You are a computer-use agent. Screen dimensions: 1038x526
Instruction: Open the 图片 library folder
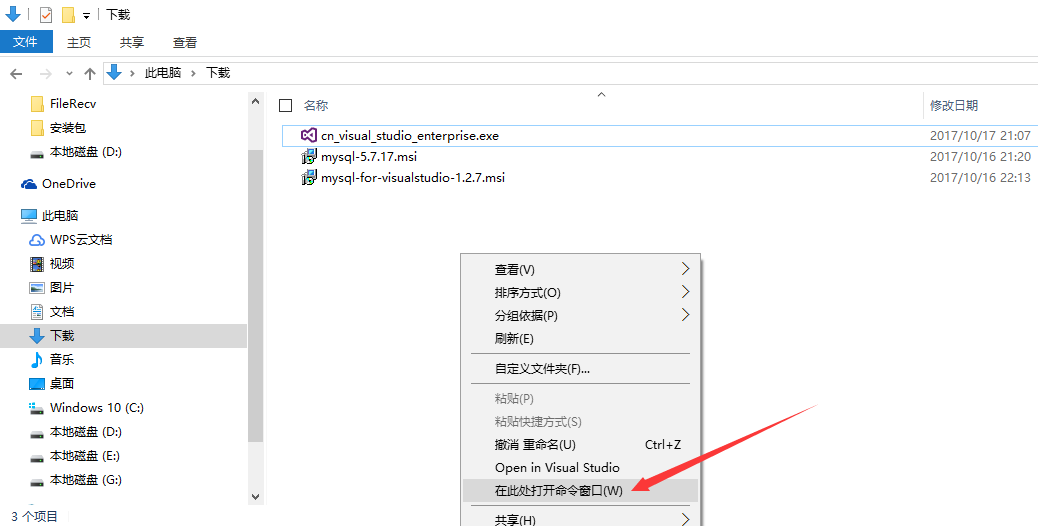click(62, 287)
